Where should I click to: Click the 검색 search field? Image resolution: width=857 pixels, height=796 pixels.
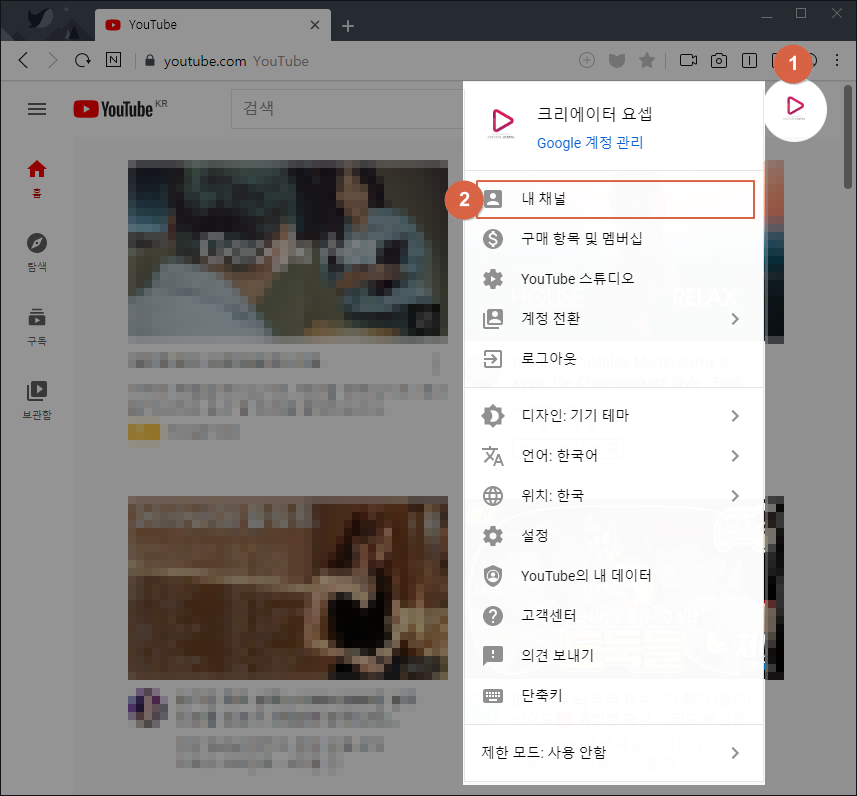347,109
